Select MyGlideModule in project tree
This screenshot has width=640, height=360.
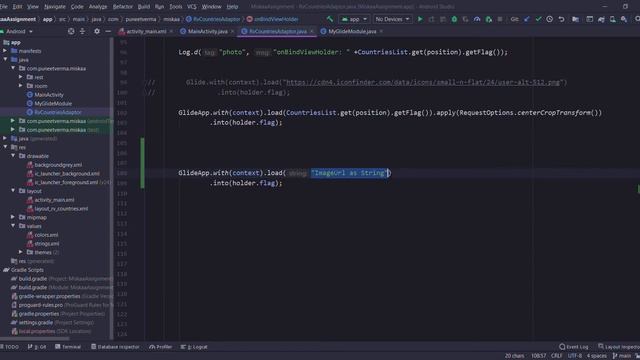pyautogui.click(x=53, y=104)
